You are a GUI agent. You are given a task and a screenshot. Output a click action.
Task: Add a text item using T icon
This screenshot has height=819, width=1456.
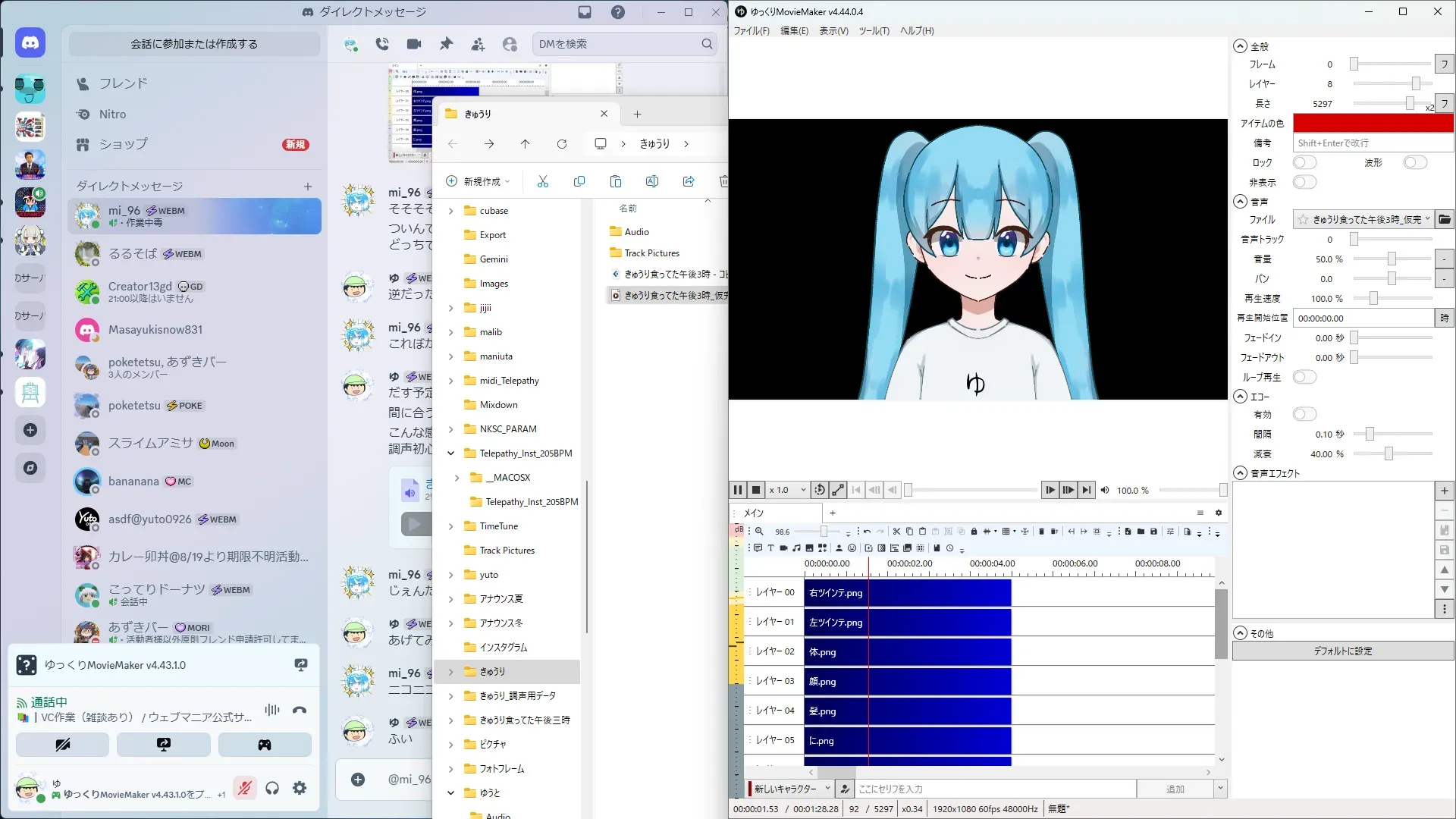pyautogui.click(x=770, y=548)
